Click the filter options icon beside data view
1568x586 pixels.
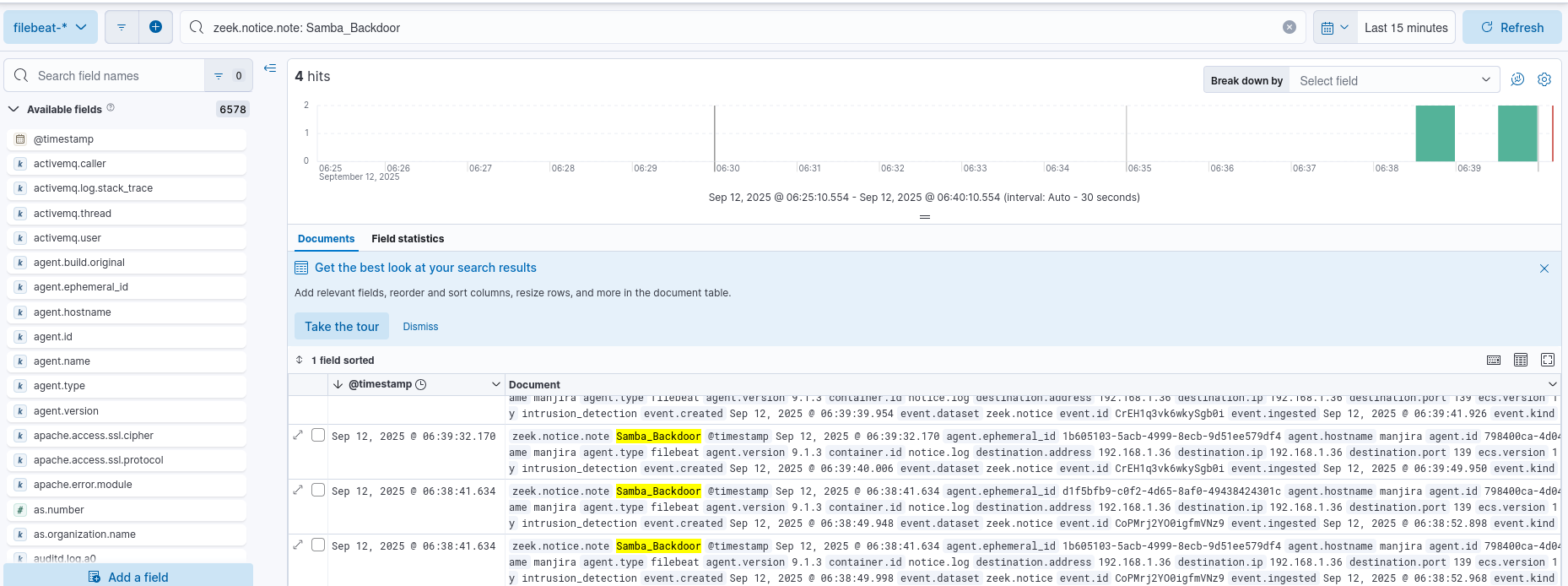[122, 27]
